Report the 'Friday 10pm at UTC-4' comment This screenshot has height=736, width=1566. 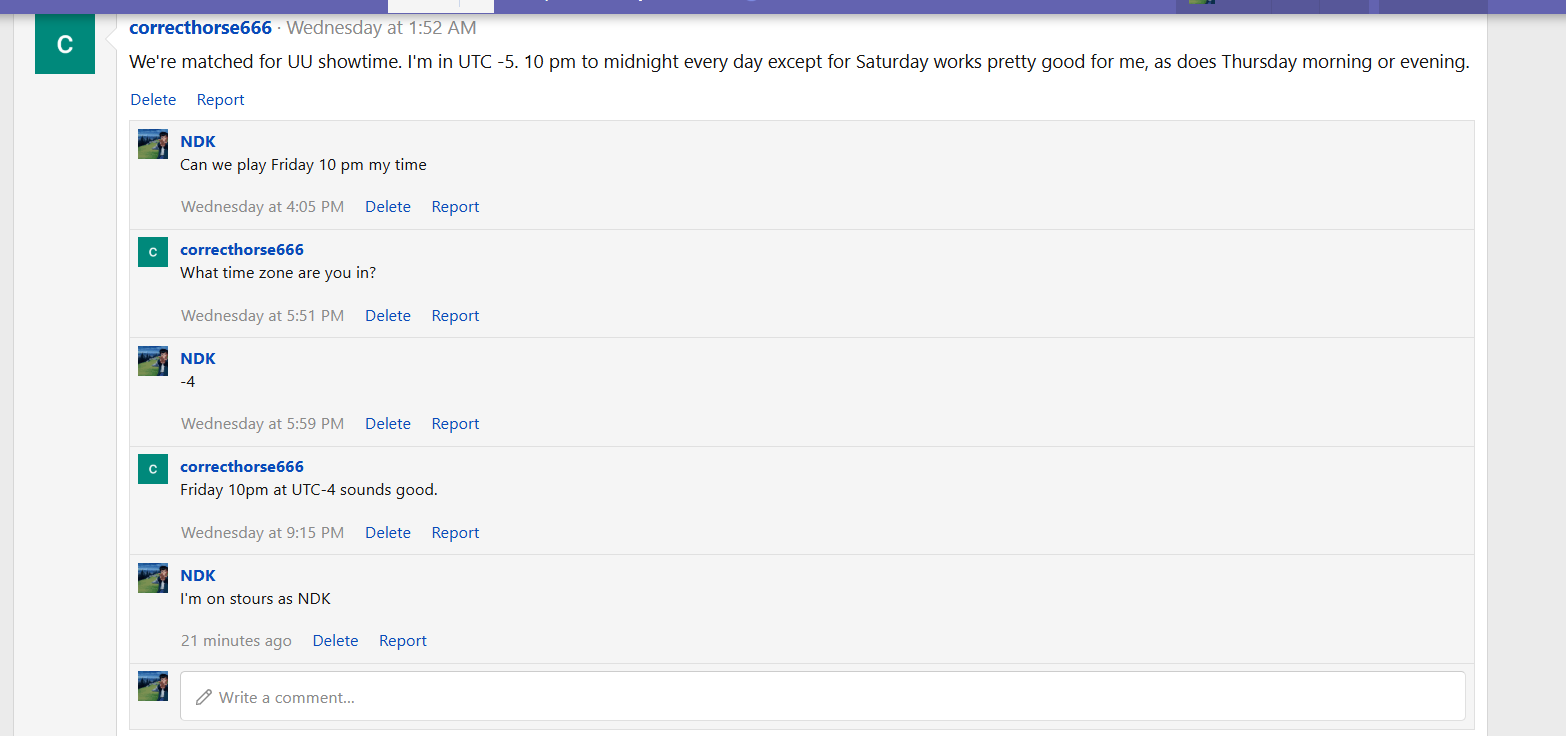point(455,533)
